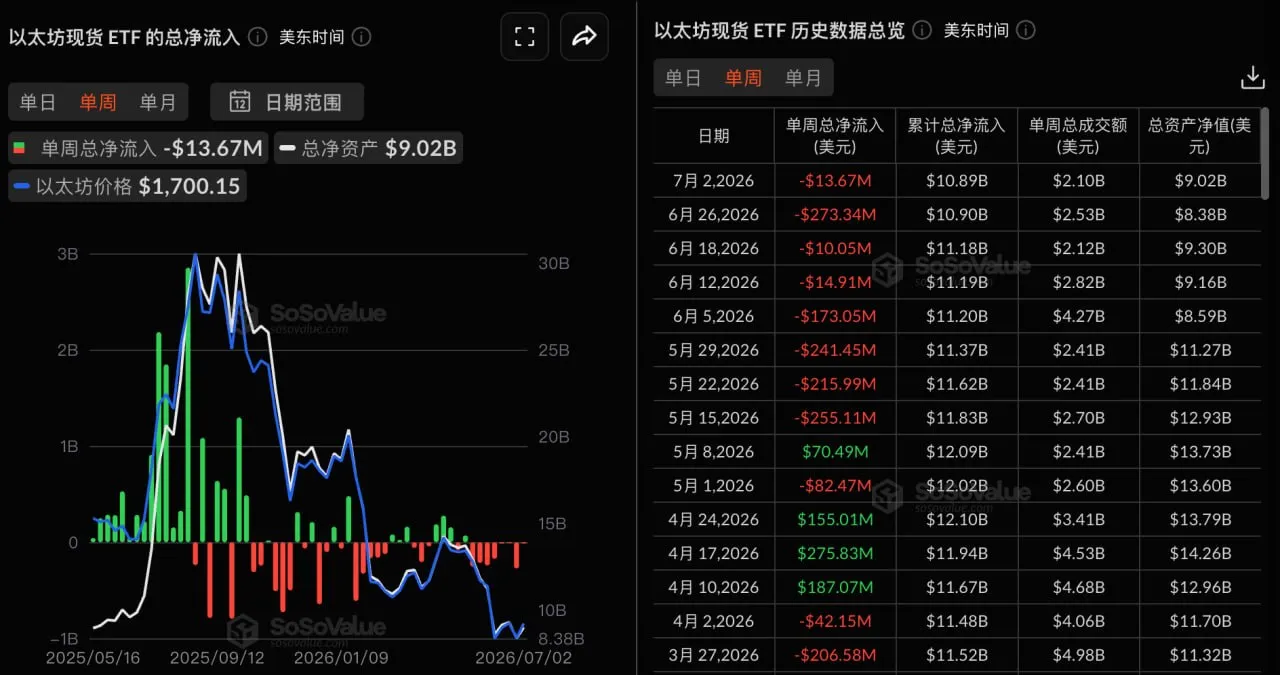Viewport: 1280px width, 675px height.
Task: Sort by the 单周总净流入 column header
Action: (x=835, y=136)
